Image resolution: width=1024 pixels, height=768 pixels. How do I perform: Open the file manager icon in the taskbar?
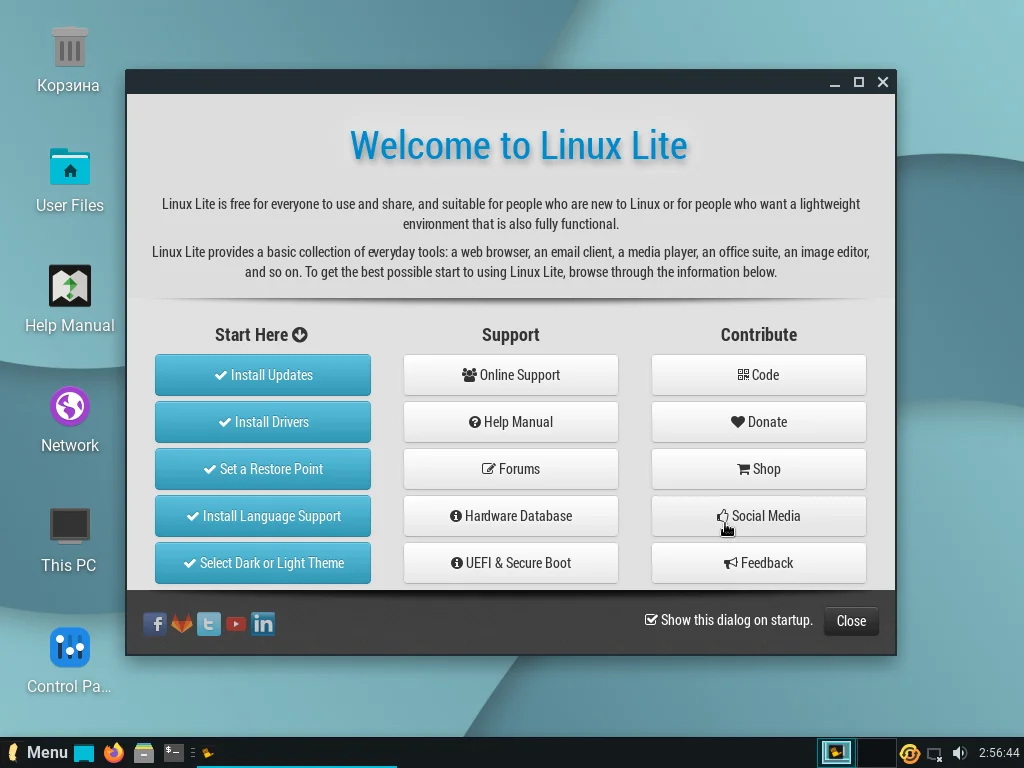(144, 752)
